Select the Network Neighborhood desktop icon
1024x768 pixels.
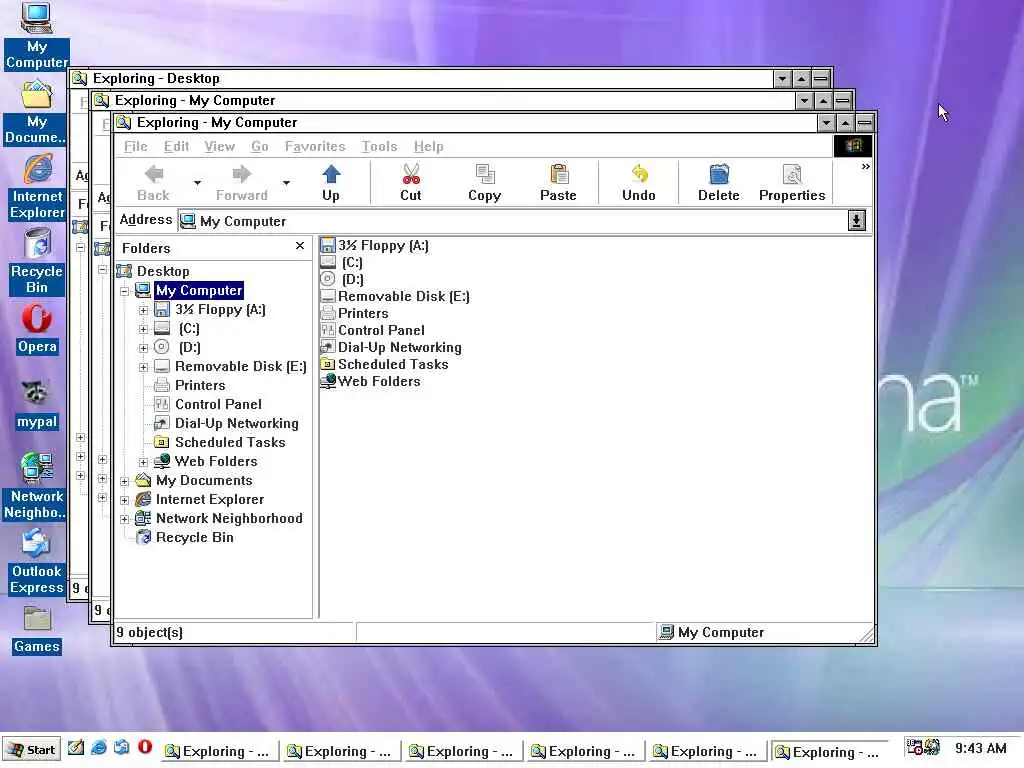37,487
